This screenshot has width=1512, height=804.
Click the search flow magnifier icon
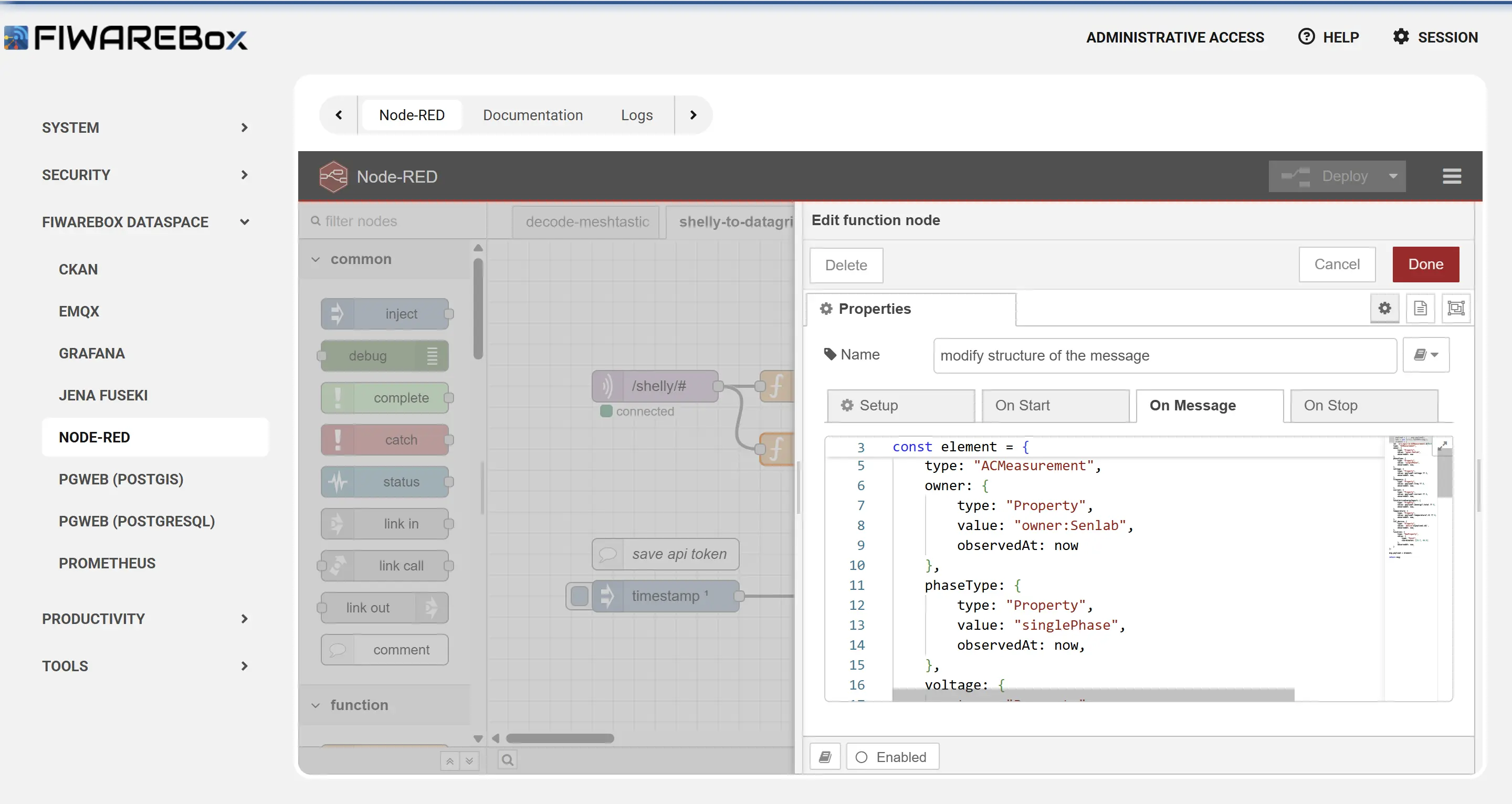507,760
